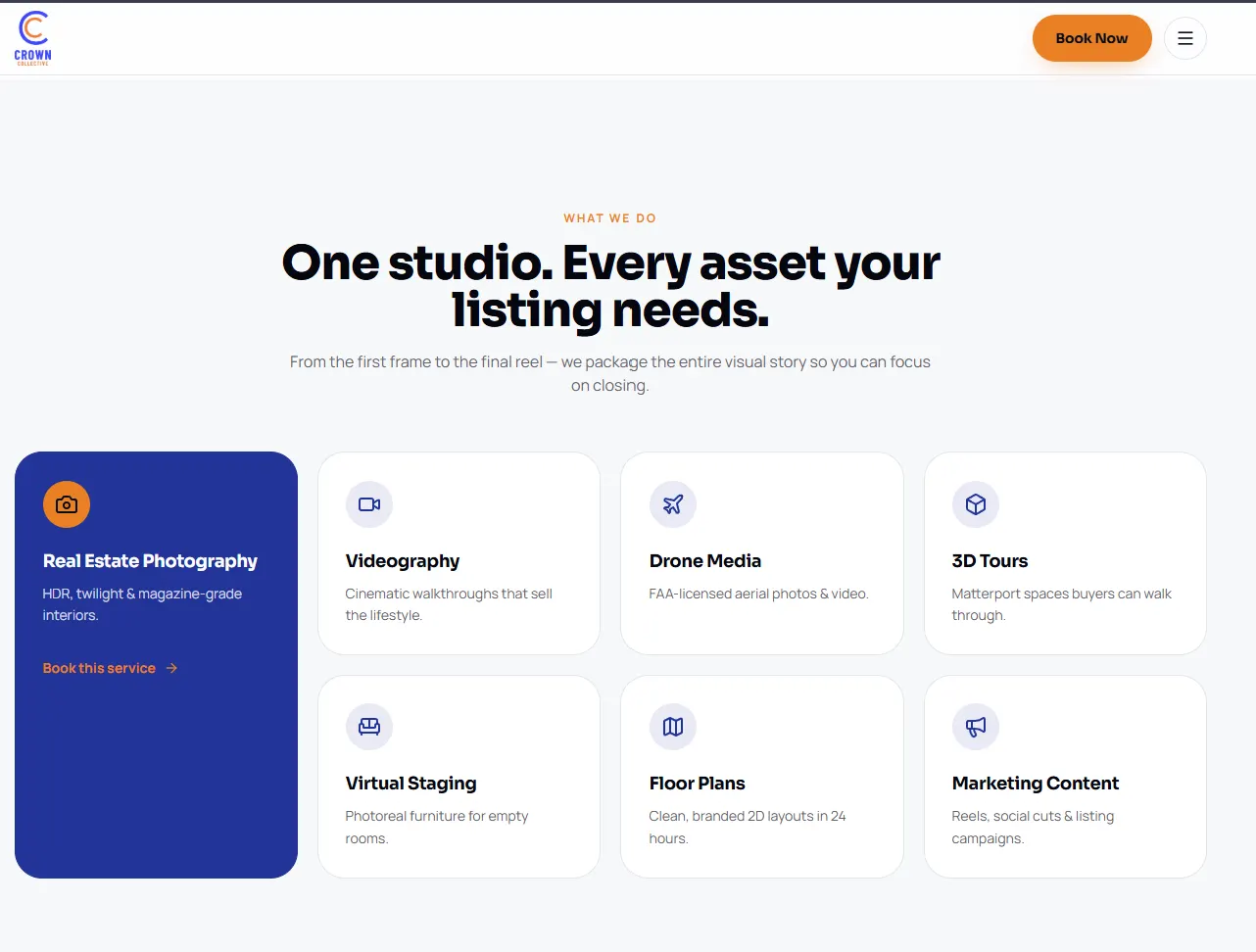The width and height of the screenshot is (1256, 952).
Task: Open the Virtual Staging card title
Action: click(411, 784)
